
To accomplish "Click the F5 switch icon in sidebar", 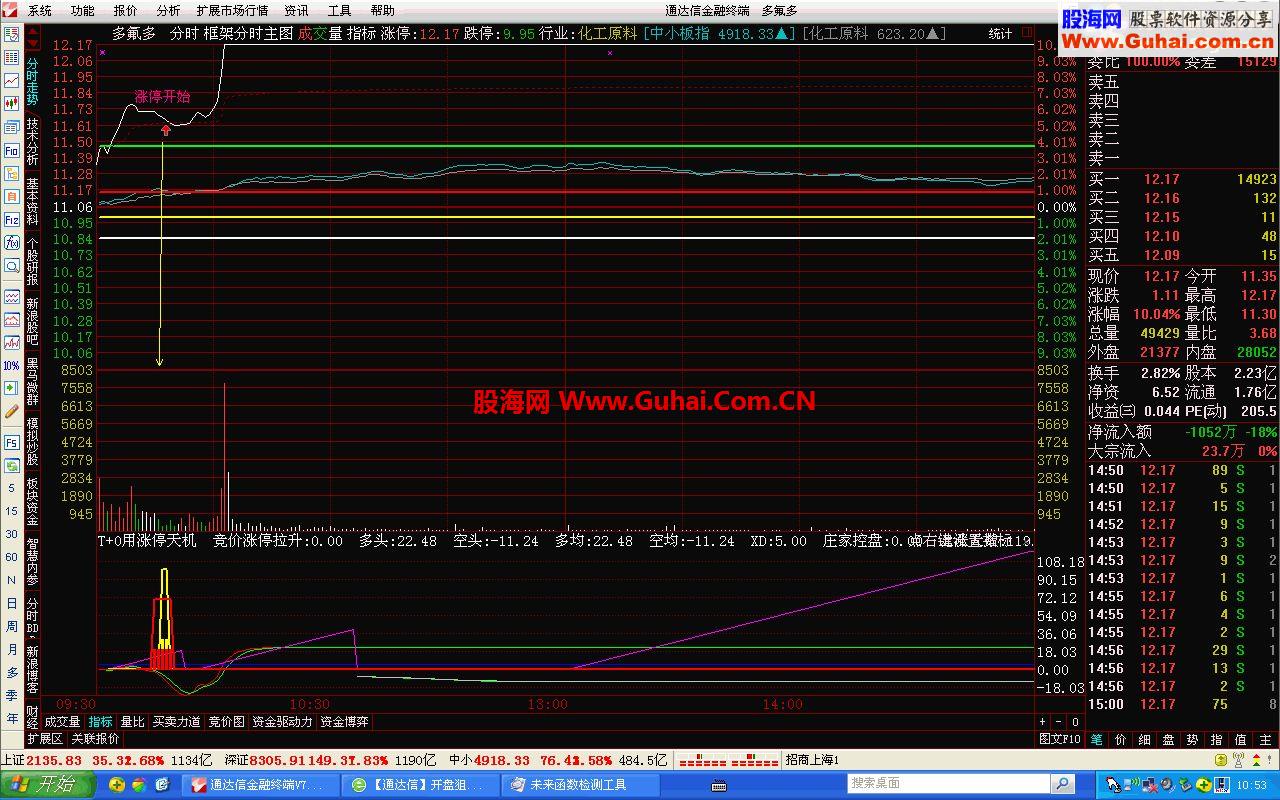I will (11, 442).
